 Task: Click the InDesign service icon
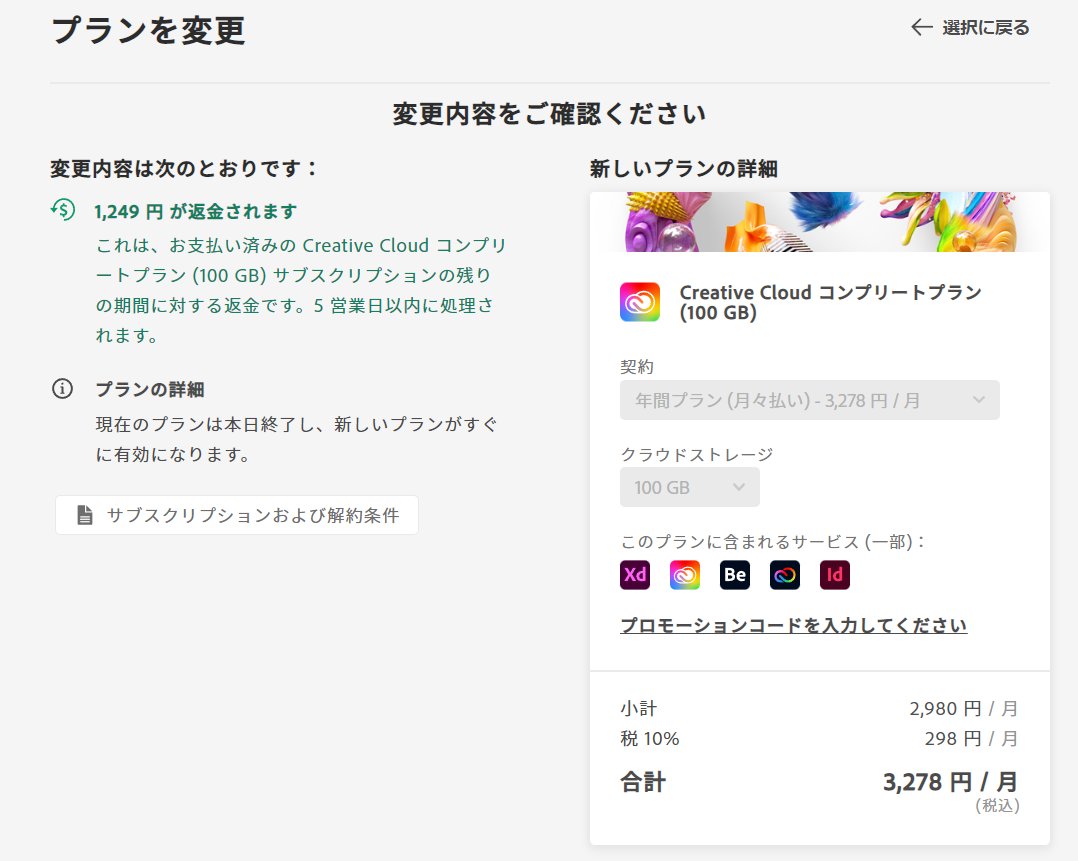click(835, 575)
